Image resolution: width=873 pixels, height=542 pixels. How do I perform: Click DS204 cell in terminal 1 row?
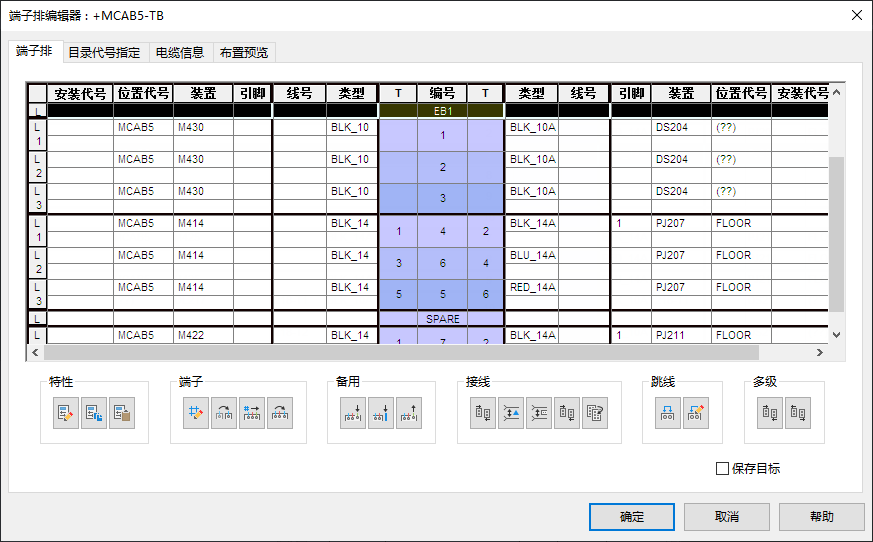(681, 127)
